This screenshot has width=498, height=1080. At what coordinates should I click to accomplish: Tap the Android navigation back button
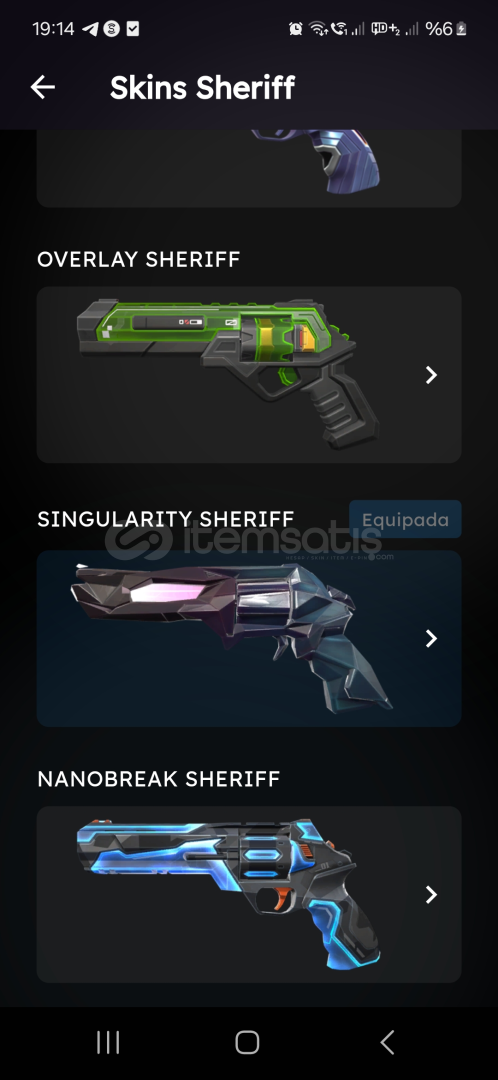click(388, 1042)
